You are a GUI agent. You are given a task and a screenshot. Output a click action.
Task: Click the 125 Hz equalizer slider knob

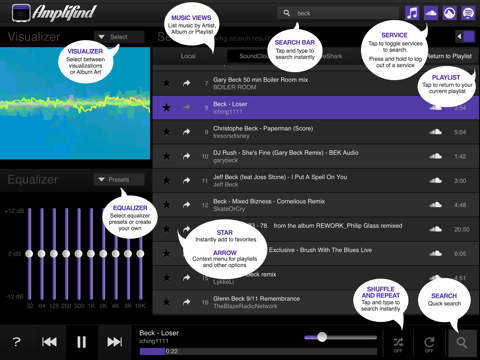tap(54, 254)
